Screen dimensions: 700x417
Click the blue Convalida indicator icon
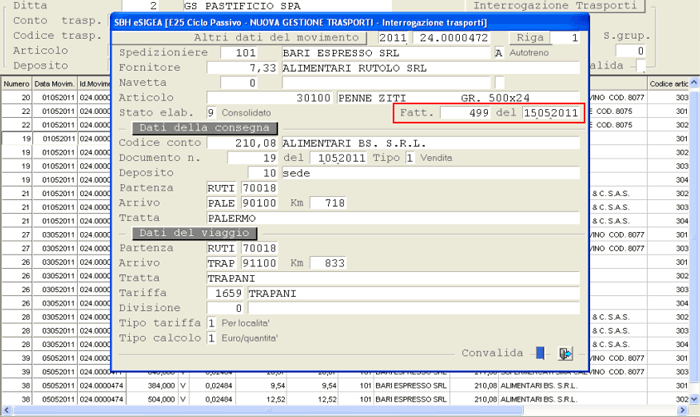pyautogui.click(x=540, y=353)
